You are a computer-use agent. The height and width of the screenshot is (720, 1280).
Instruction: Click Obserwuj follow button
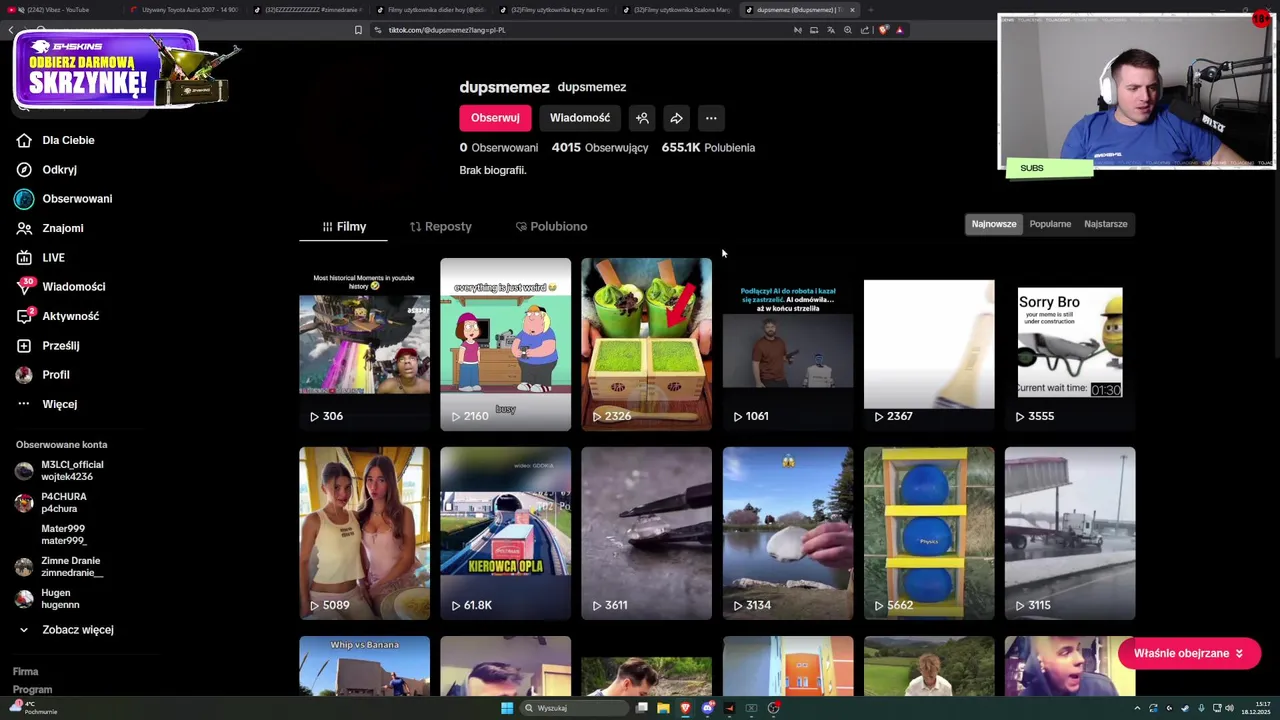495,118
